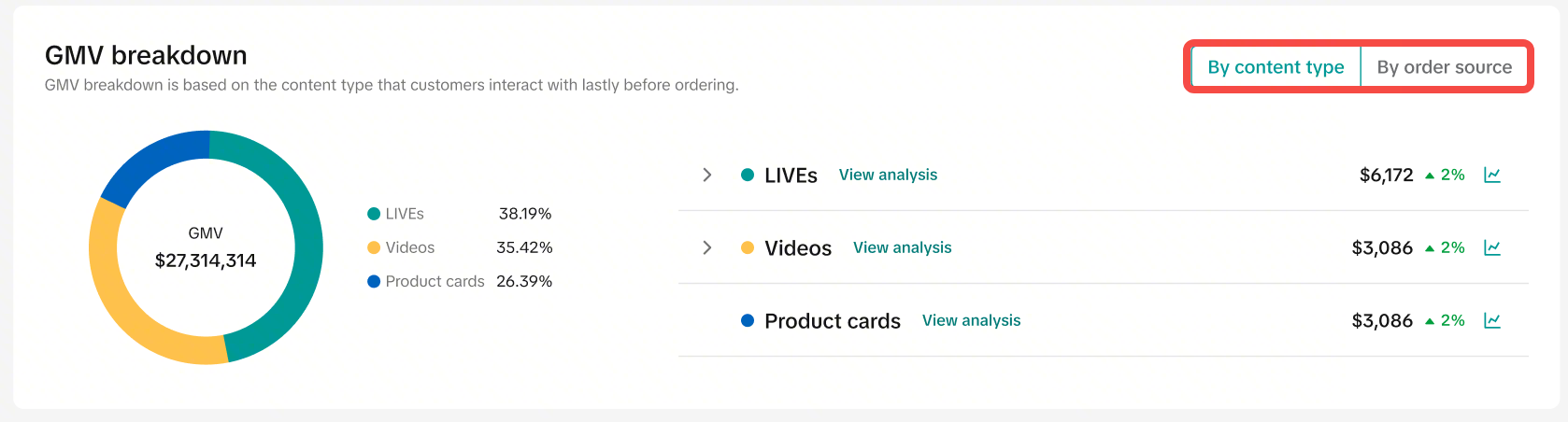Screen dimensions: 1568x422
Task: Open the trend chart icon for Videos
Action: coord(1492,247)
